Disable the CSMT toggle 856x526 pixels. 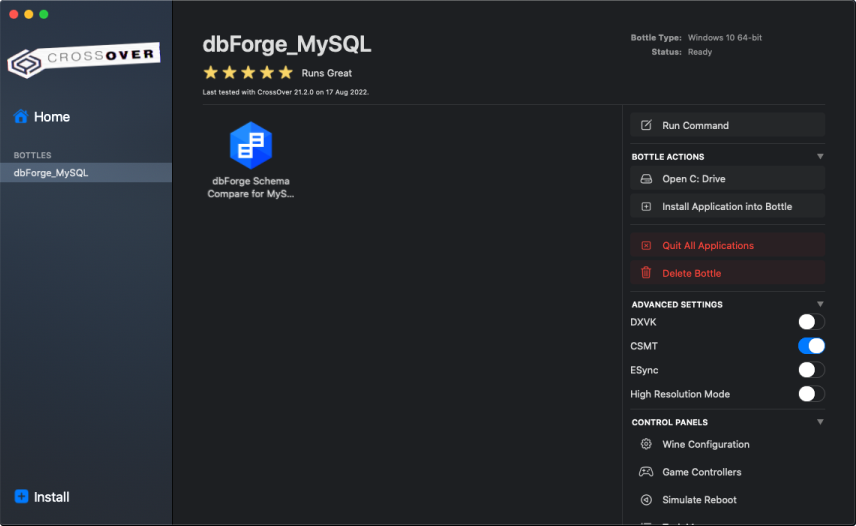[811, 346]
